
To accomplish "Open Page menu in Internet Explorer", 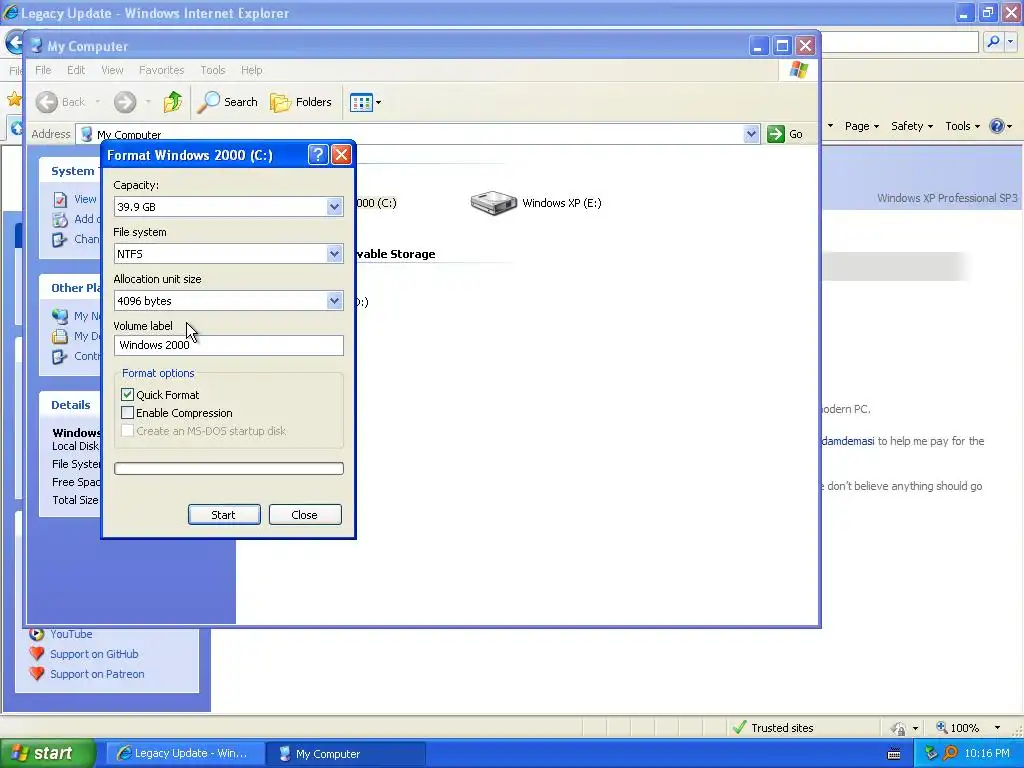I will (861, 126).
